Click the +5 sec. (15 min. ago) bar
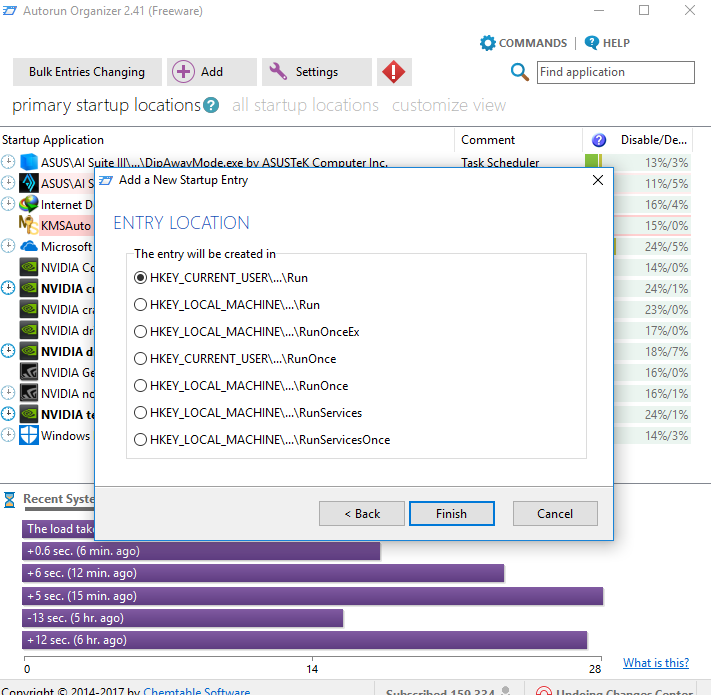The image size is (711, 695). tap(312, 596)
